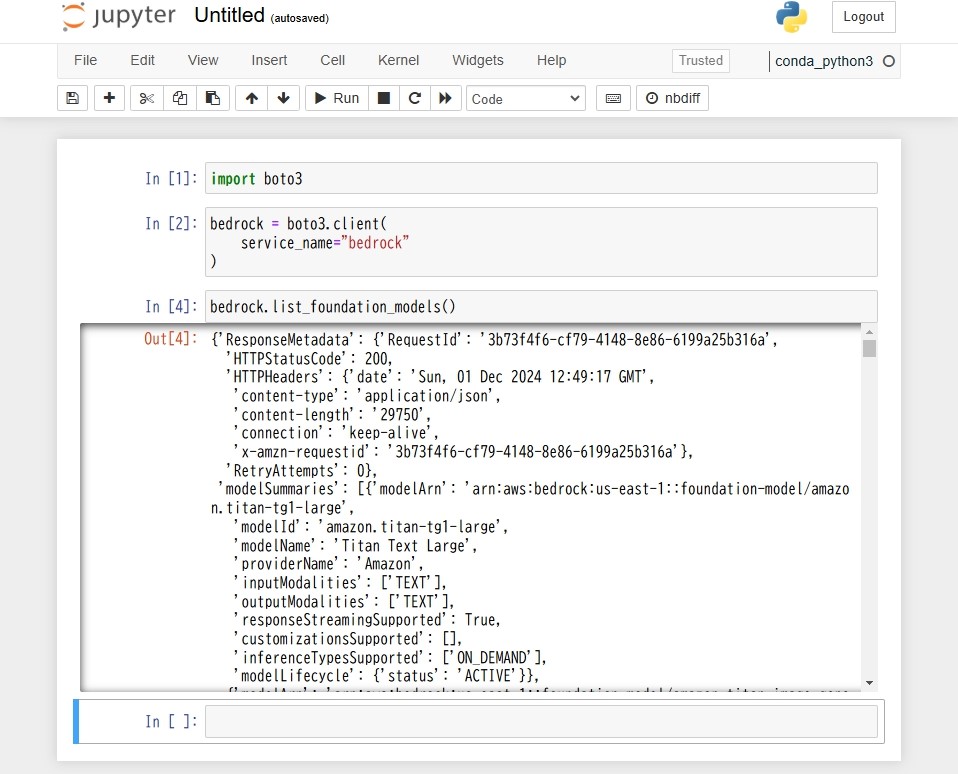This screenshot has width=958, height=774.
Task: Interrupt the kernel with stop icon
Action: 384,98
